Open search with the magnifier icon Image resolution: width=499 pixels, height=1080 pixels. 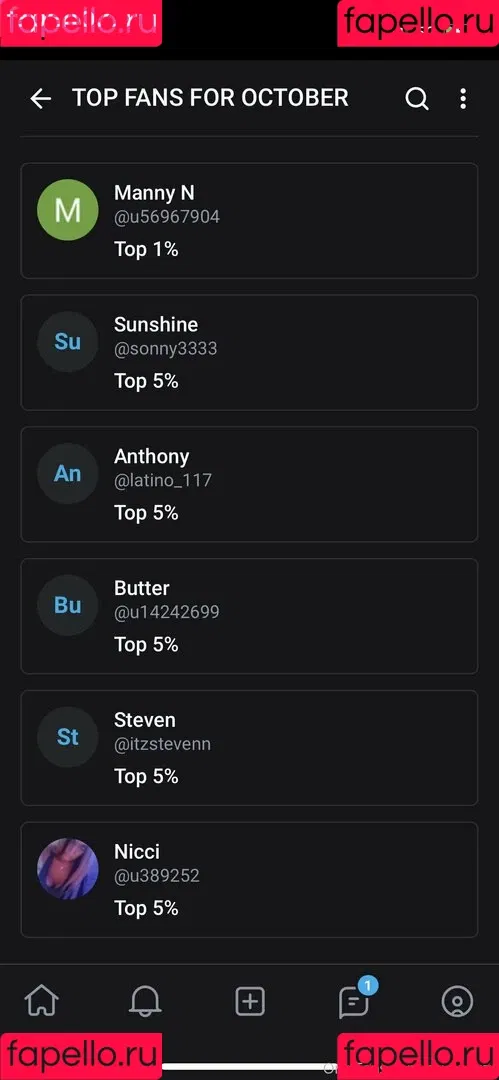coord(417,99)
